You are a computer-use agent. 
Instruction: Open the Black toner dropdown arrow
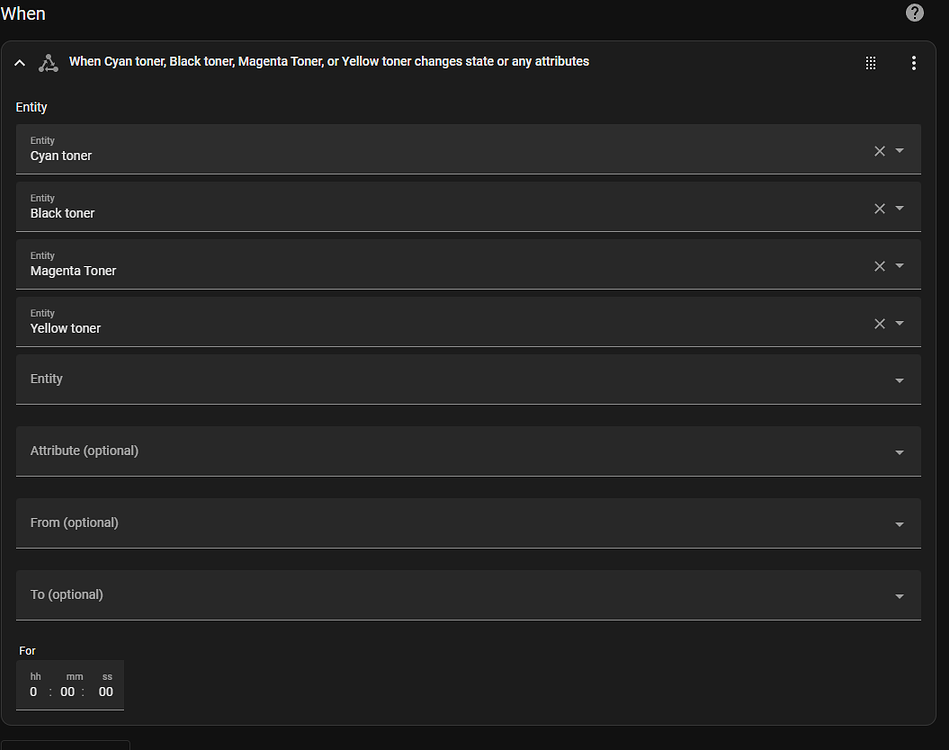(899, 208)
